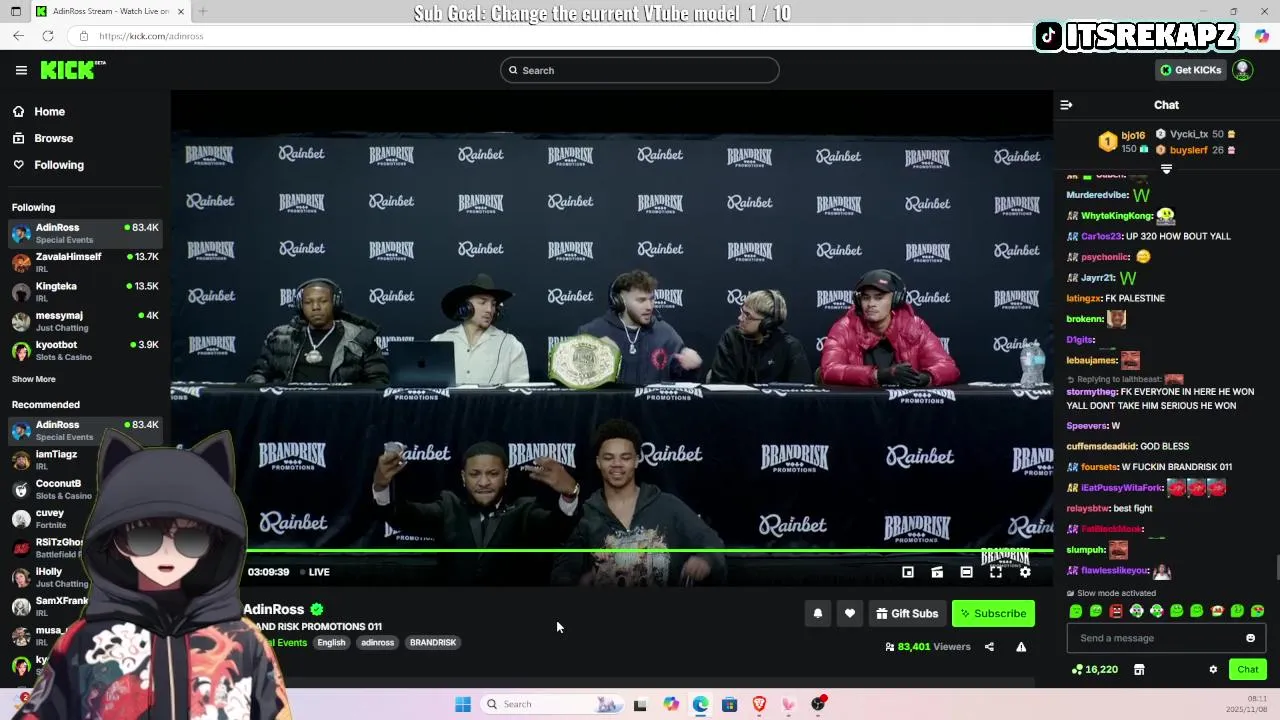Click the chat scrollbar
Screen dimensions: 1280x720
click(1276, 568)
